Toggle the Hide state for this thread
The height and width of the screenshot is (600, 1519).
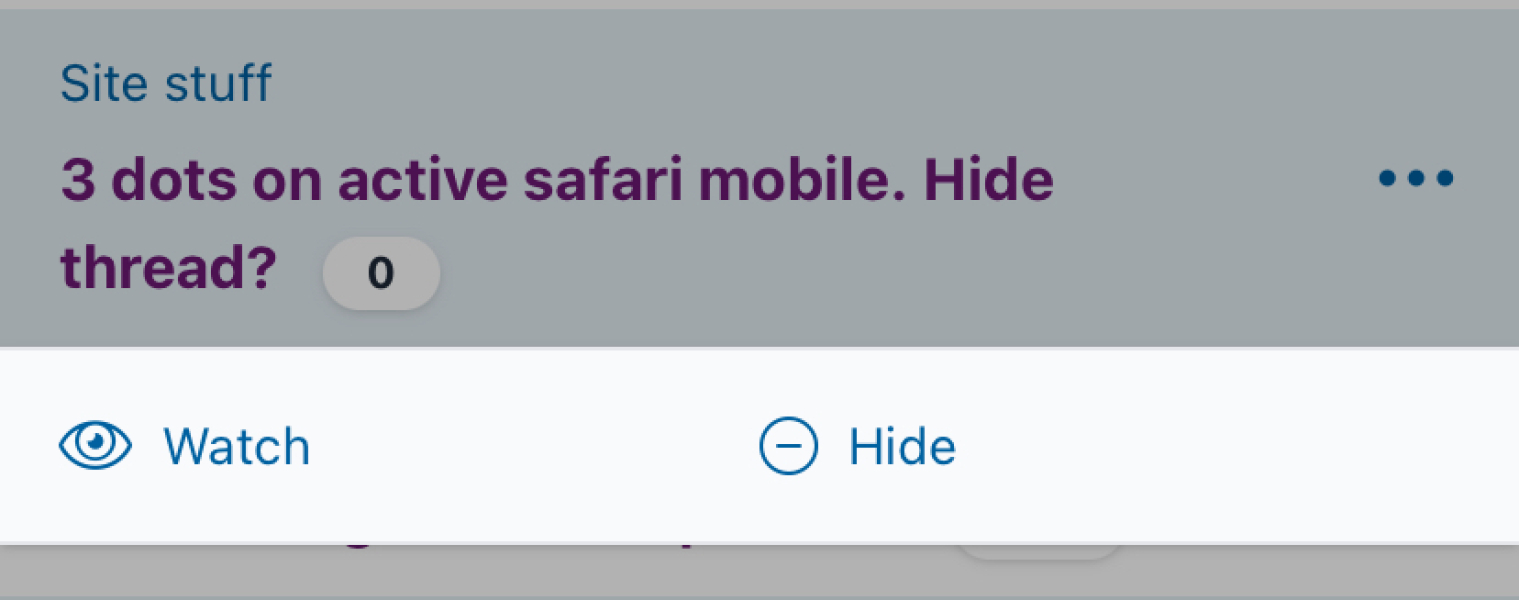pos(901,446)
